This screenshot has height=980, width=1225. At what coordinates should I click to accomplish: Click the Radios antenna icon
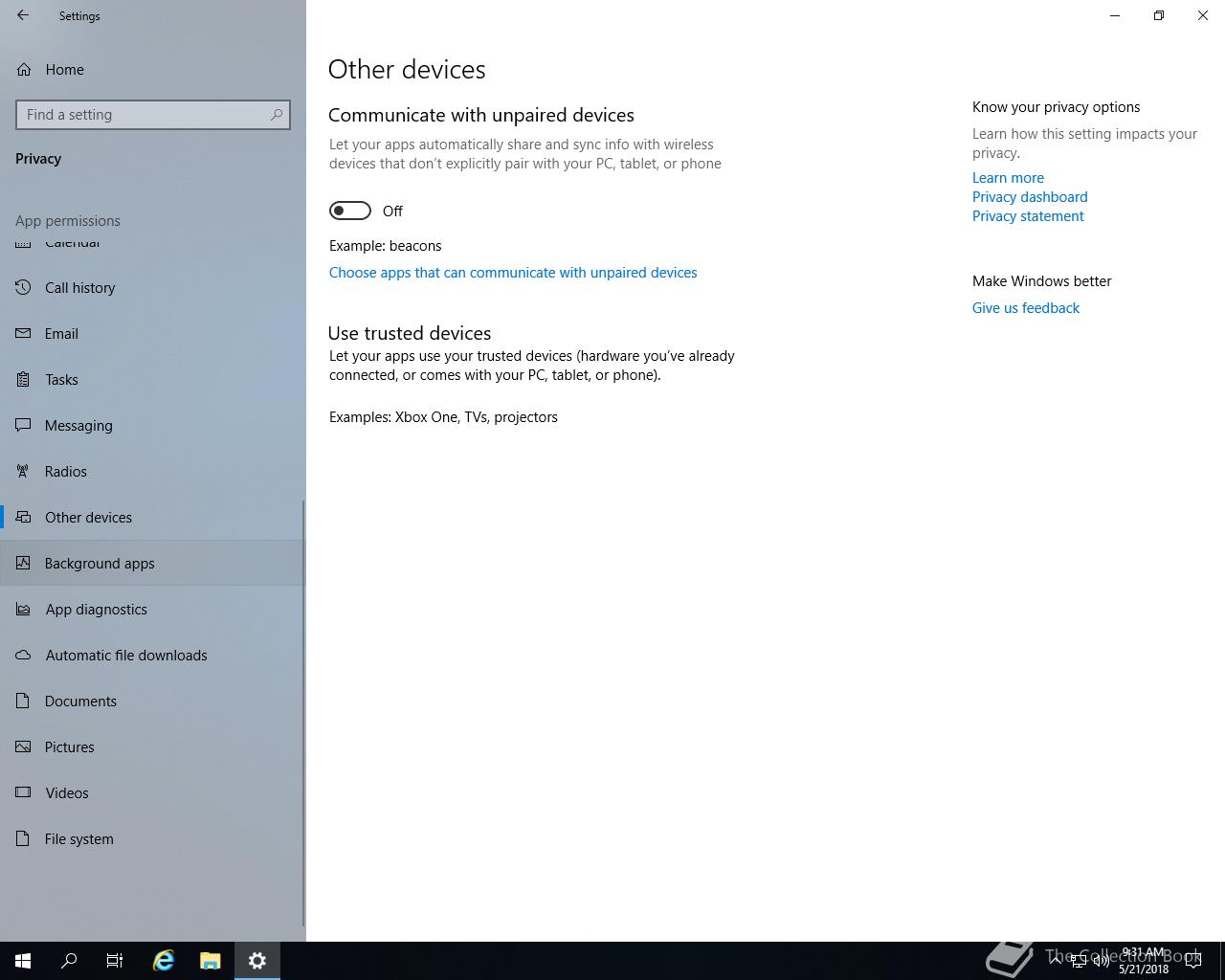[x=24, y=471]
